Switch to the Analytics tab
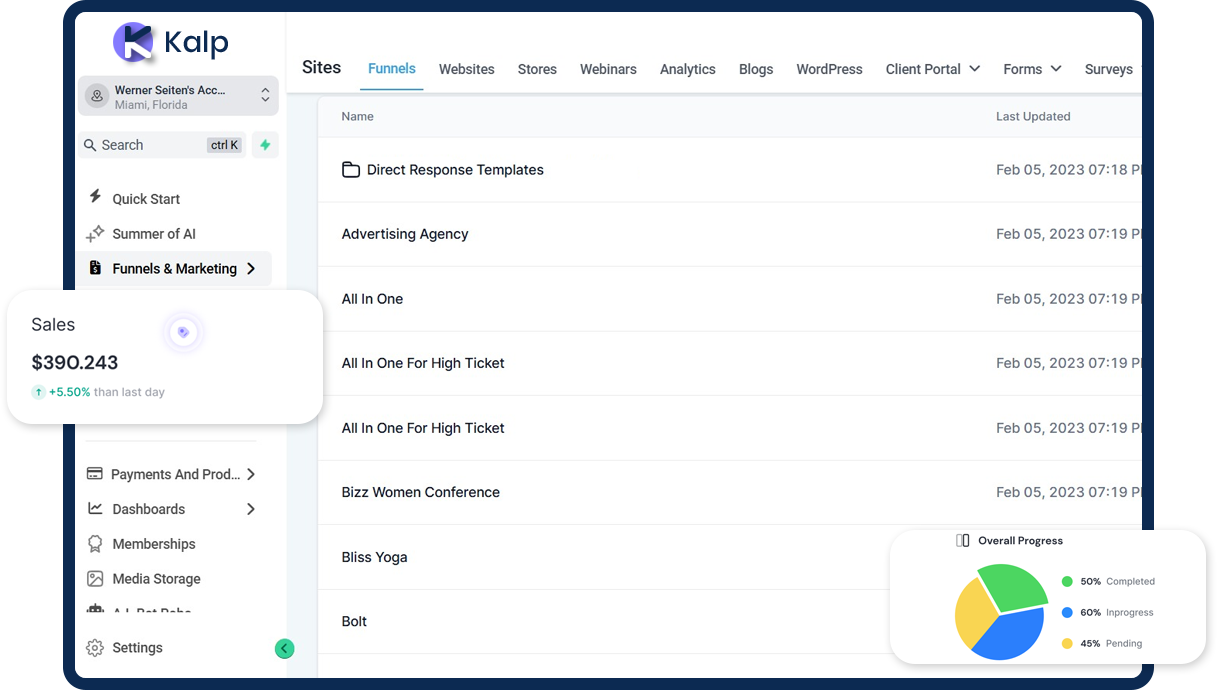1217x690 pixels. (687, 69)
